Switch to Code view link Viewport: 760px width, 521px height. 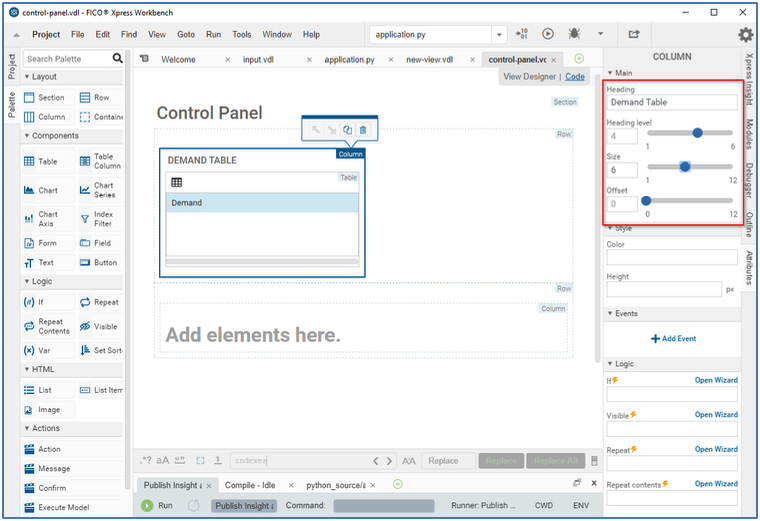pos(575,77)
